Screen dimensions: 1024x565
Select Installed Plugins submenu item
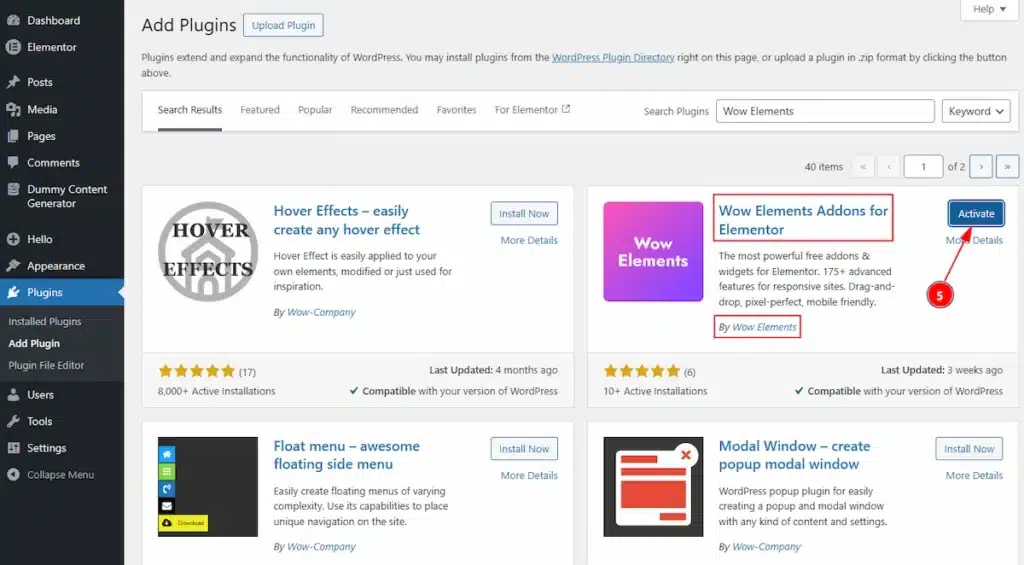(x=45, y=322)
